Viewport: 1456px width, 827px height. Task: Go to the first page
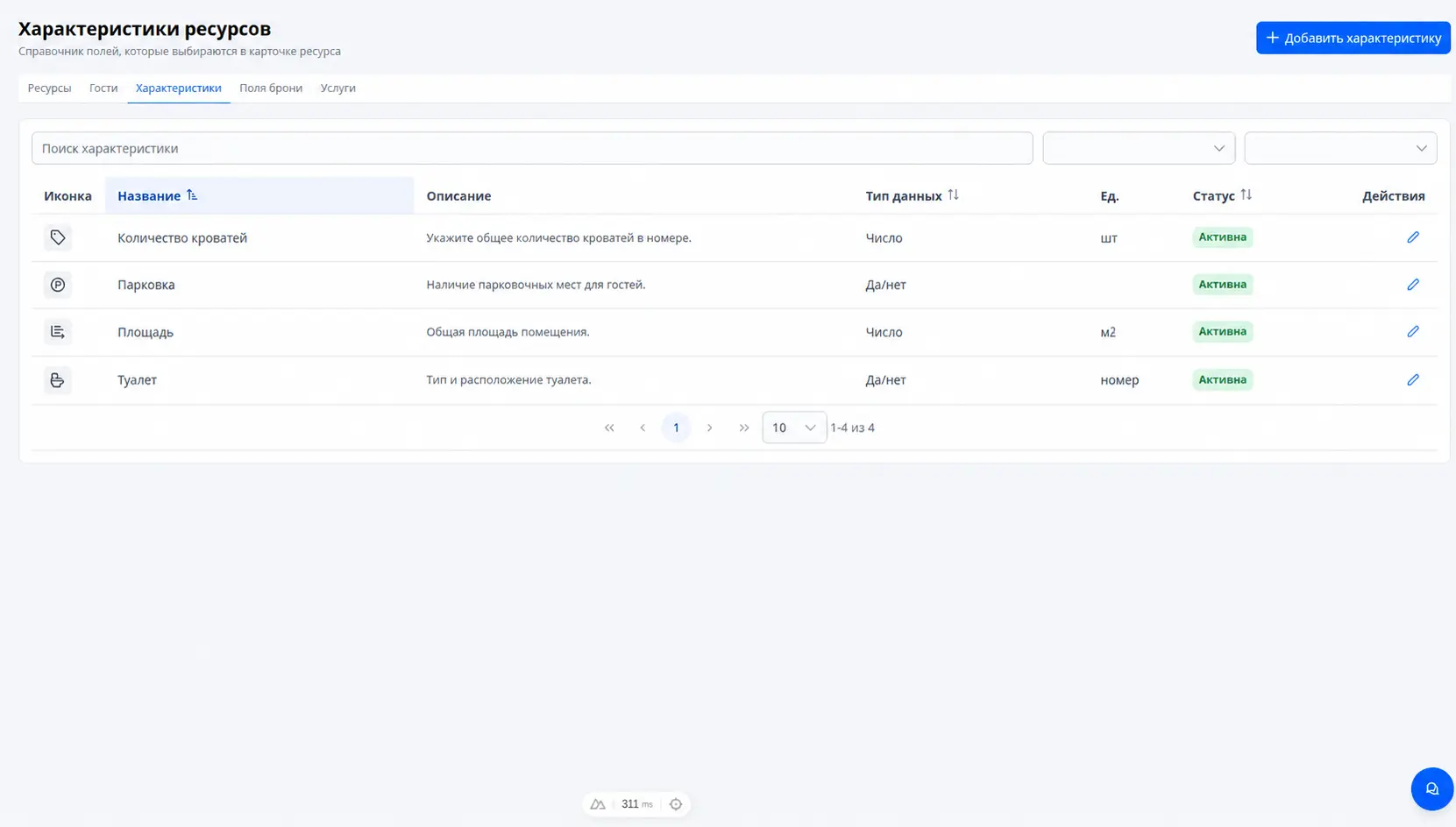coord(609,428)
